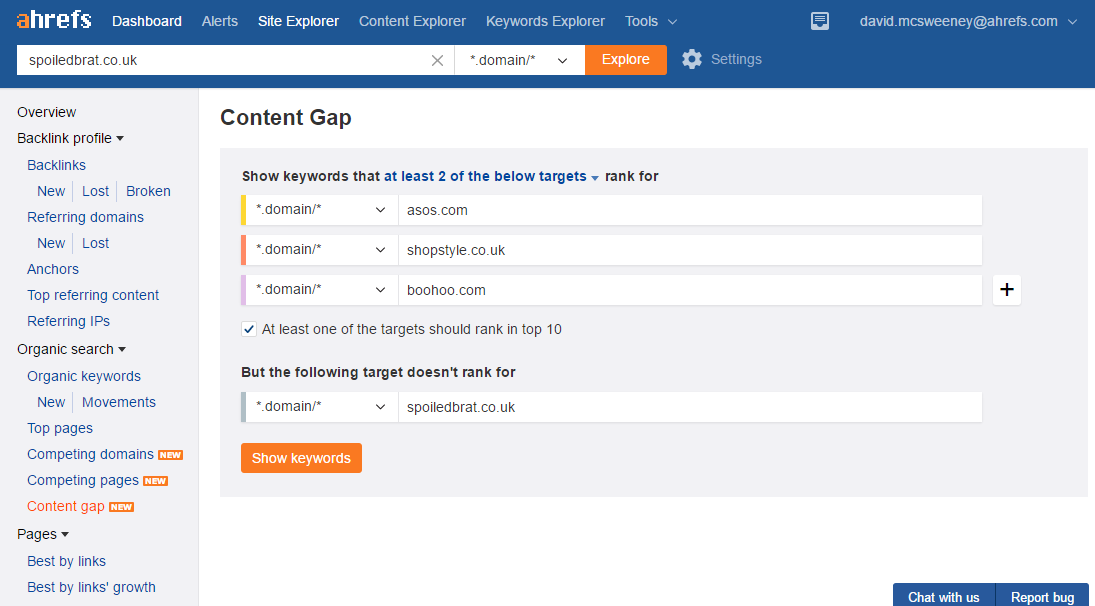Open the david.mcsweeney account menu
This screenshot has width=1095, height=606.
click(x=968, y=21)
